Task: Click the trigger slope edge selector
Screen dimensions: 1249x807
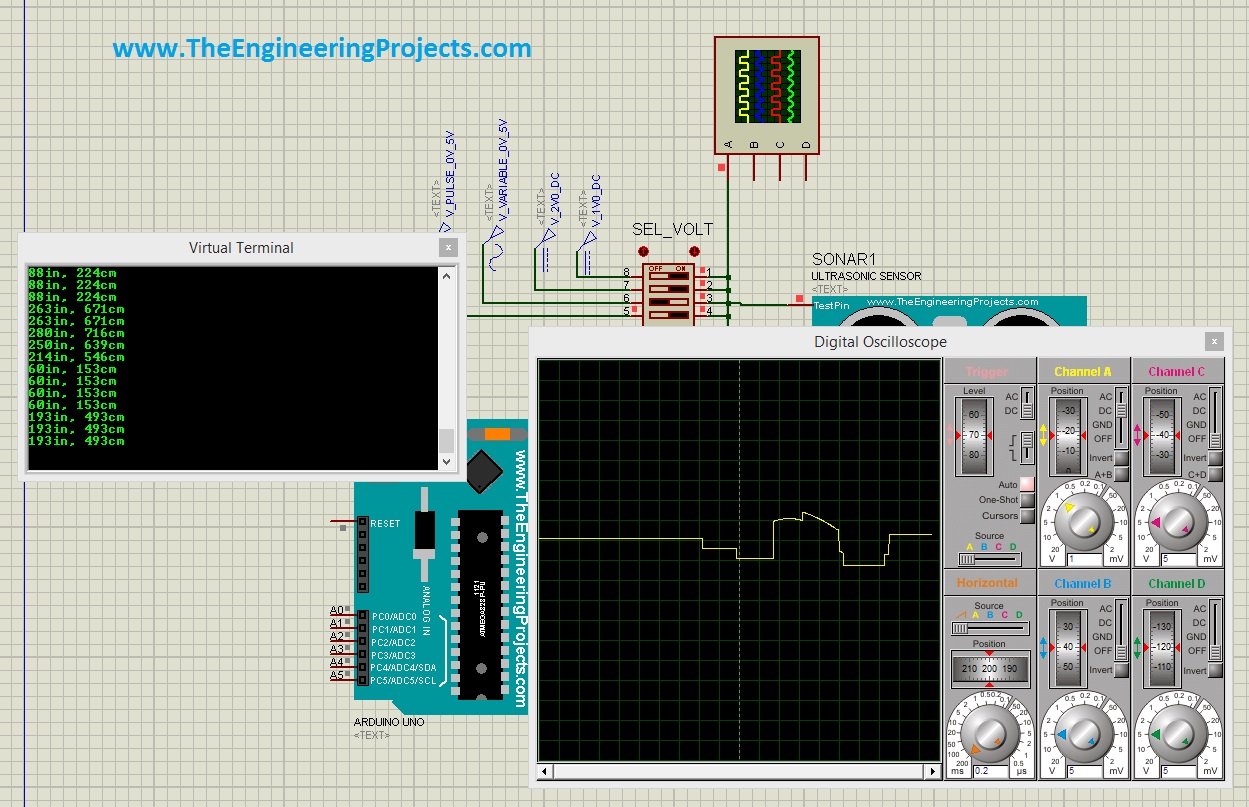Action: (1027, 439)
